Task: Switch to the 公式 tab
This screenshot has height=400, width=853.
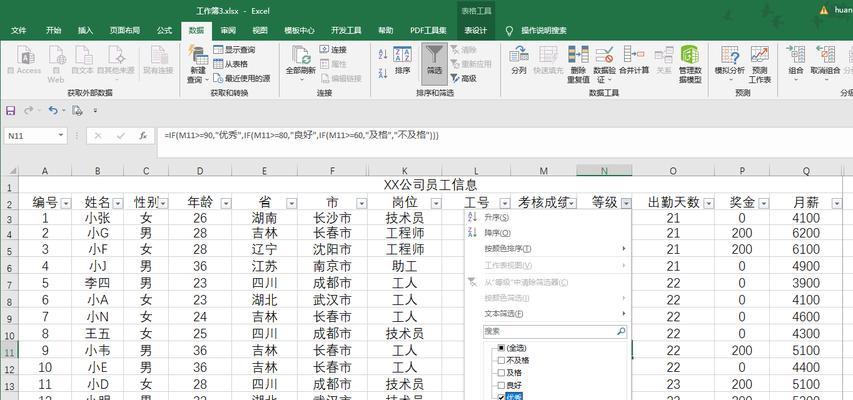Action: [164, 30]
